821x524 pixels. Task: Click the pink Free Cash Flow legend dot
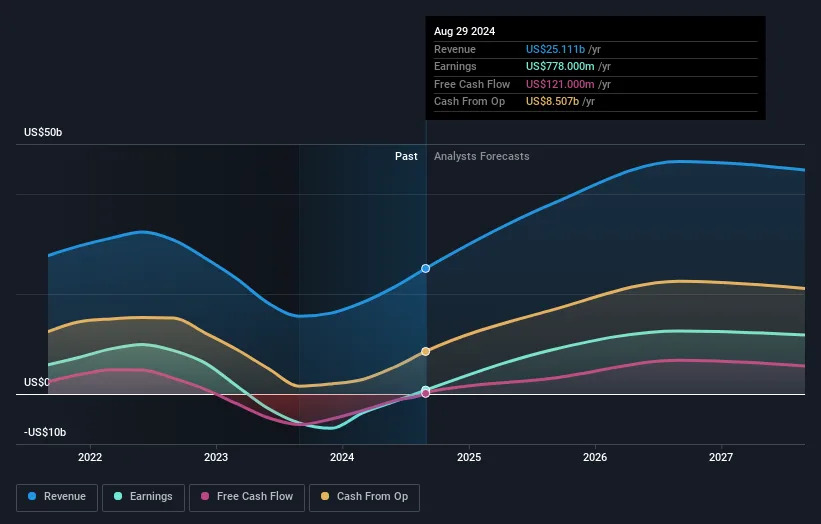[x=205, y=496]
